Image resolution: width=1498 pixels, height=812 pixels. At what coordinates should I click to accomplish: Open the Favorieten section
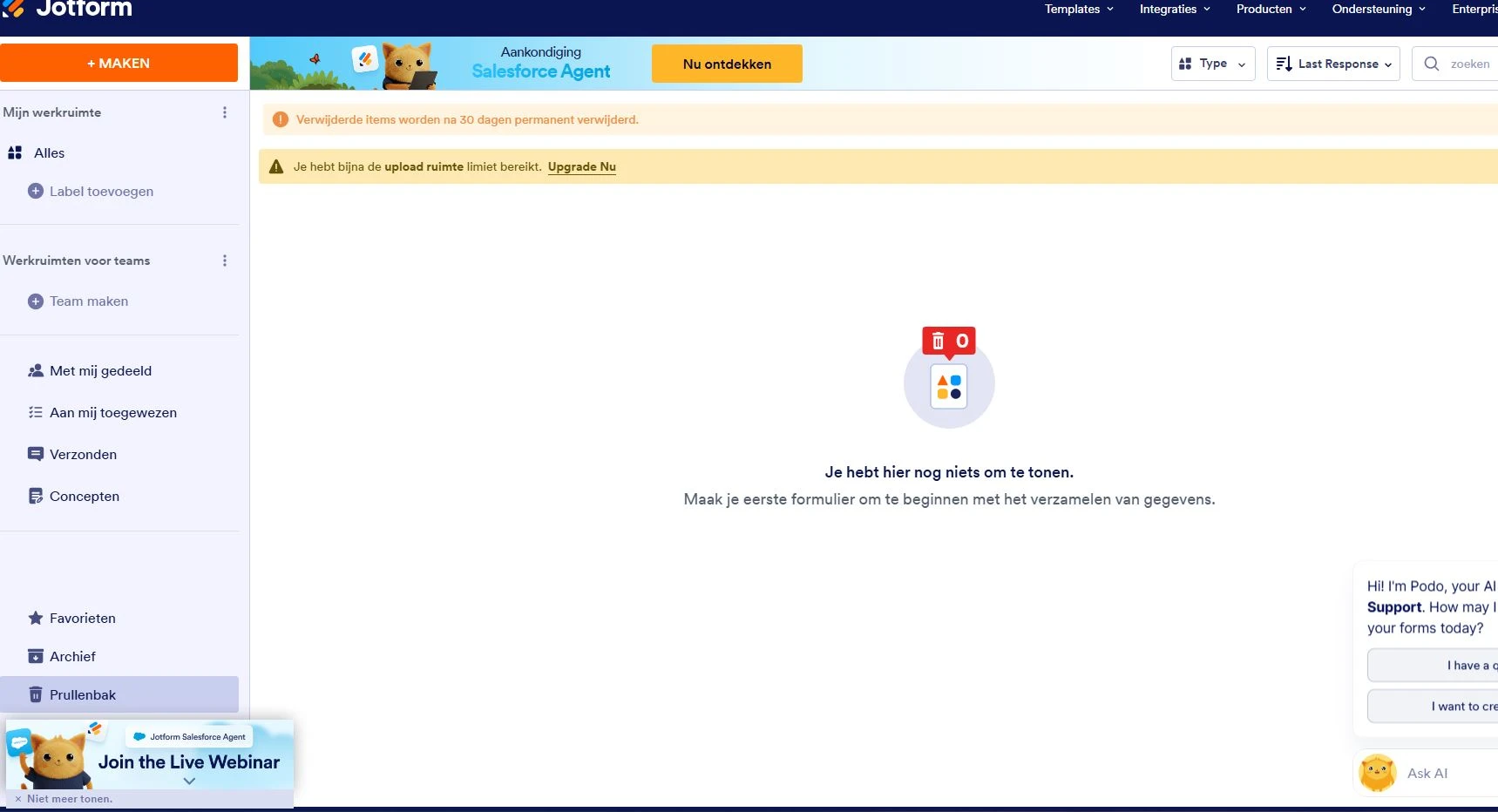click(x=82, y=618)
